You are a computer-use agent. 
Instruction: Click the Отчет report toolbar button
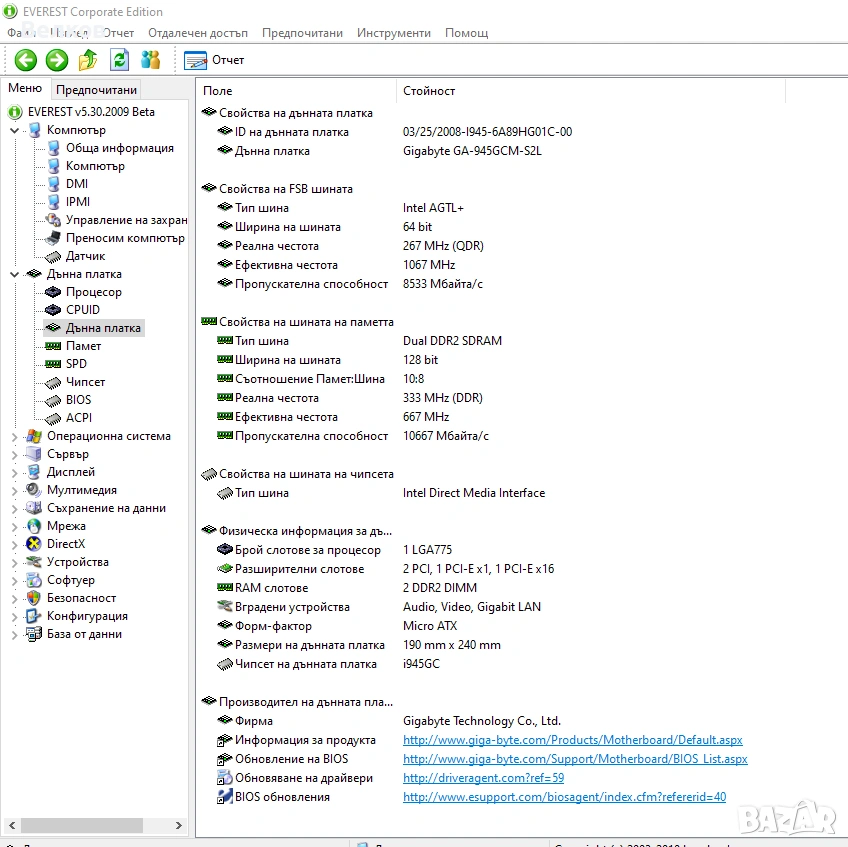pyautogui.click(x=214, y=60)
